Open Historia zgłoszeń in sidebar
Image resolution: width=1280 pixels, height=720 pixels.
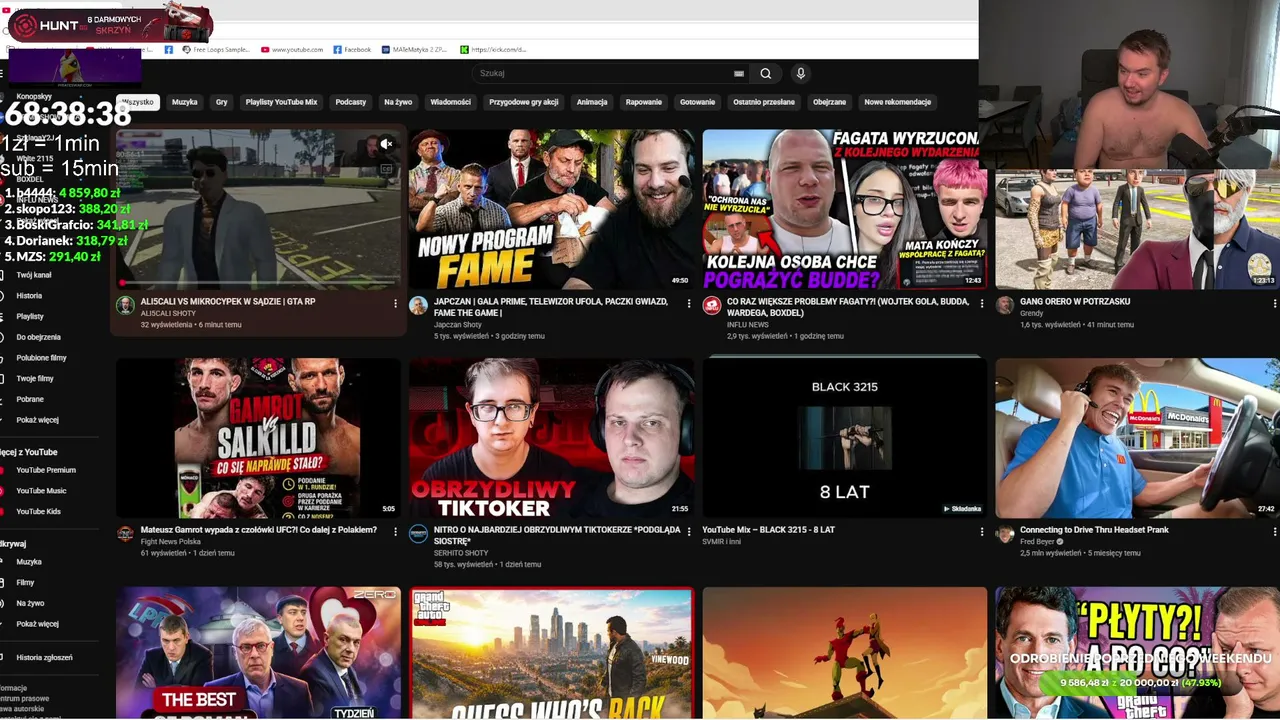coord(44,658)
